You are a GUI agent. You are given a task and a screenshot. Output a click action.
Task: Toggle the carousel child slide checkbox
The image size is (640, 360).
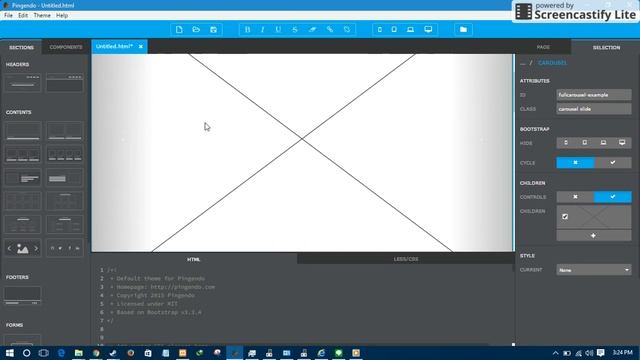pyautogui.click(x=565, y=217)
